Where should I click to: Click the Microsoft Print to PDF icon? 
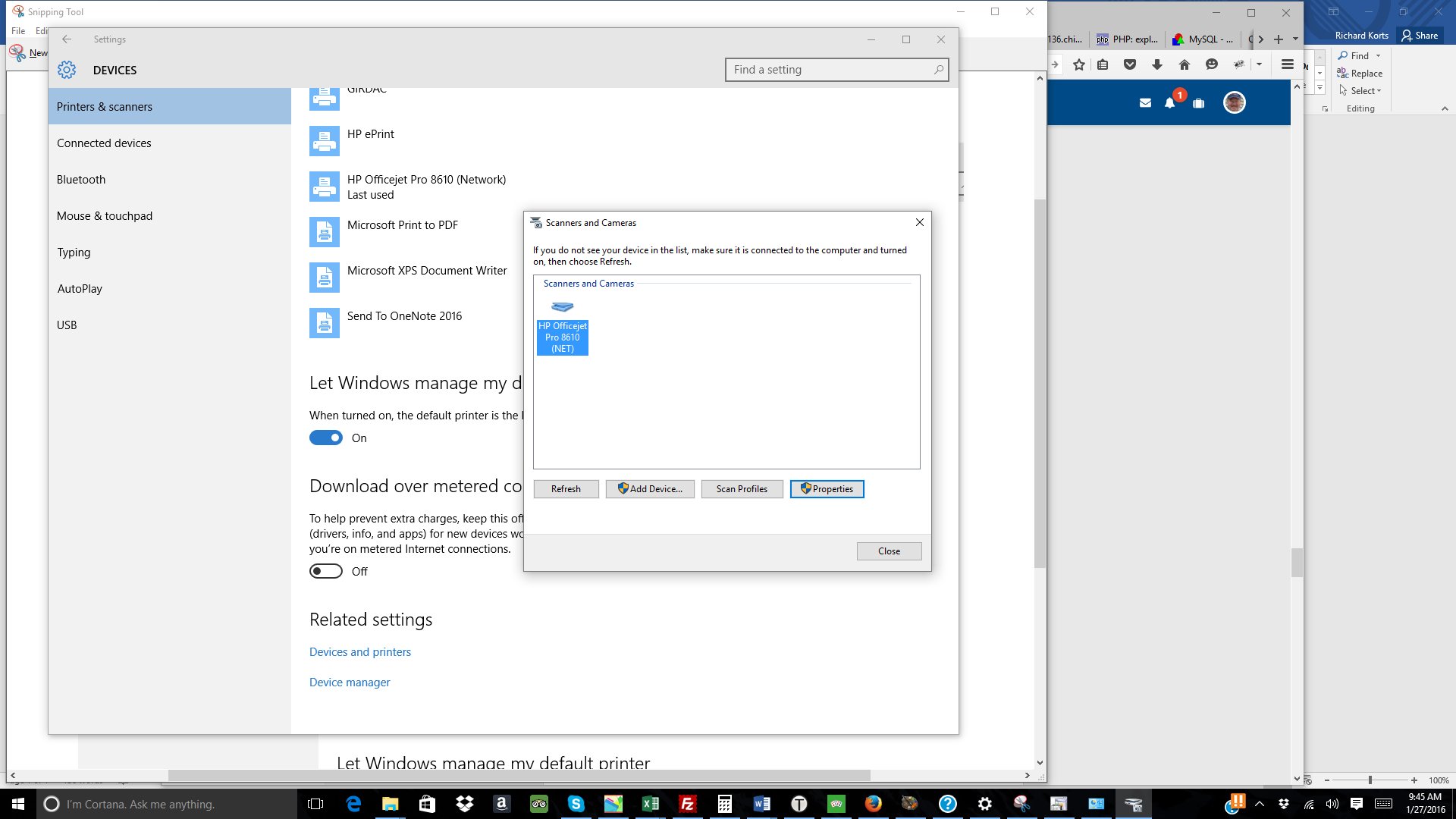pyautogui.click(x=325, y=232)
